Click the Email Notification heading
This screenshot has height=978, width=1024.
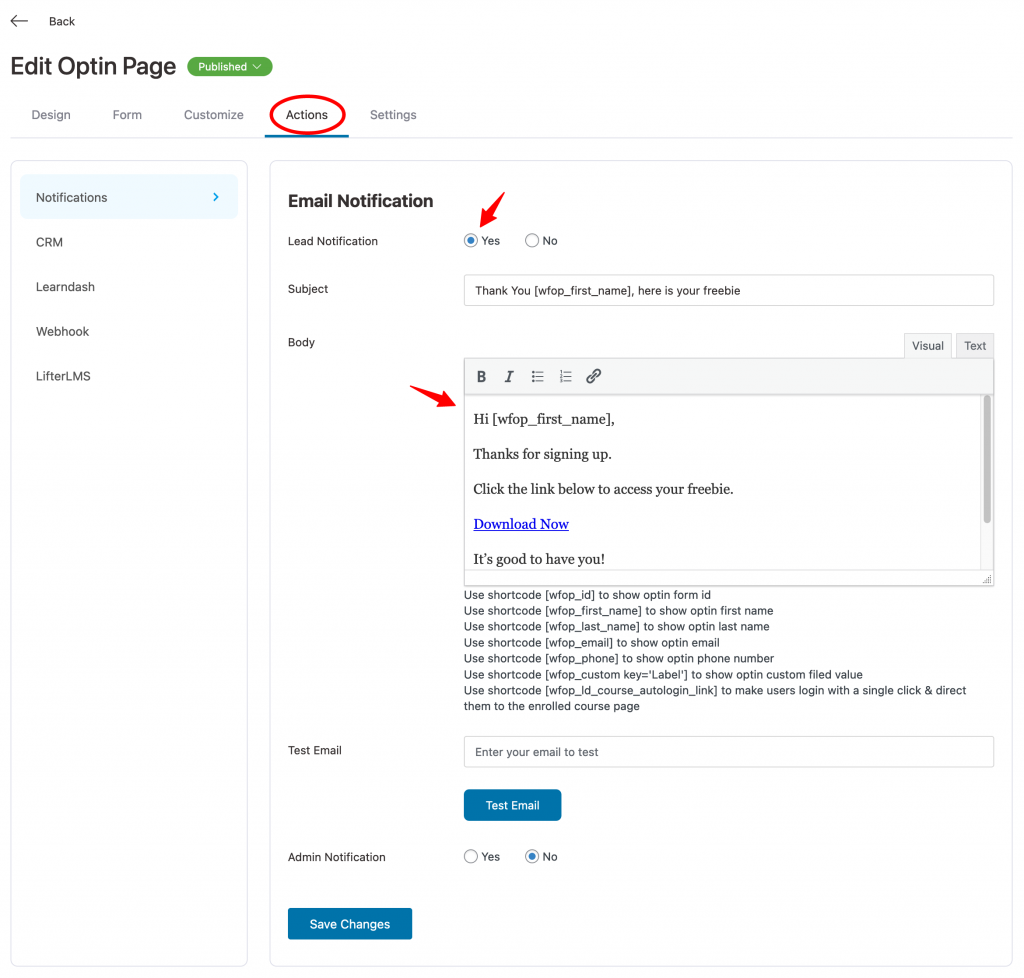click(x=360, y=201)
